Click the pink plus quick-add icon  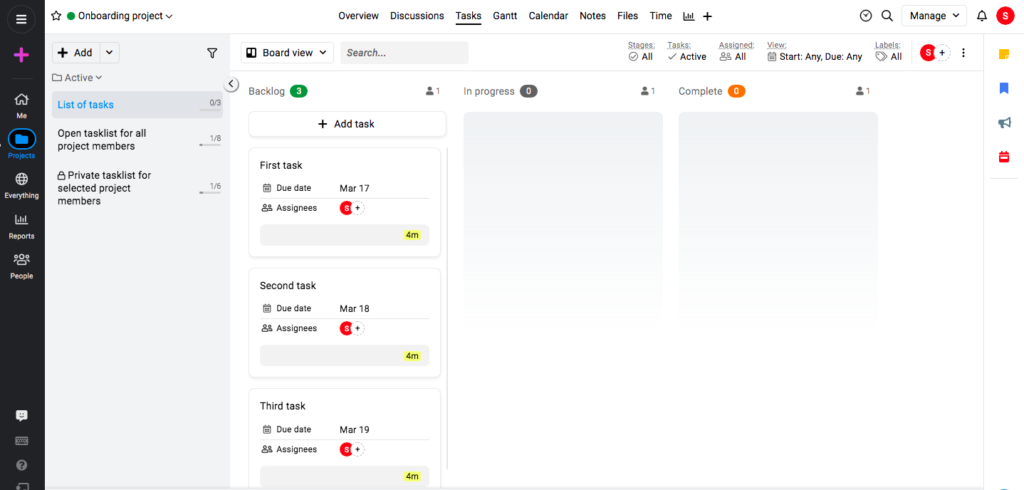pos(21,55)
